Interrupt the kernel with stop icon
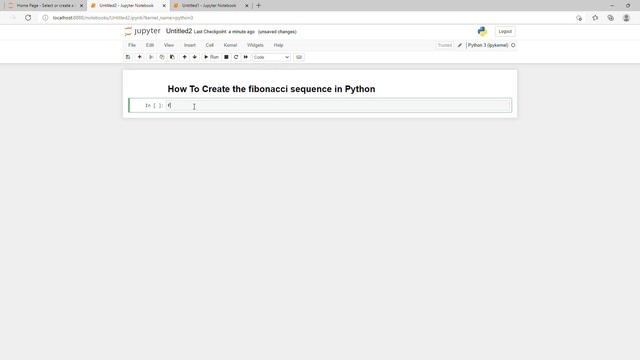The height and width of the screenshot is (360, 640). coord(226,57)
